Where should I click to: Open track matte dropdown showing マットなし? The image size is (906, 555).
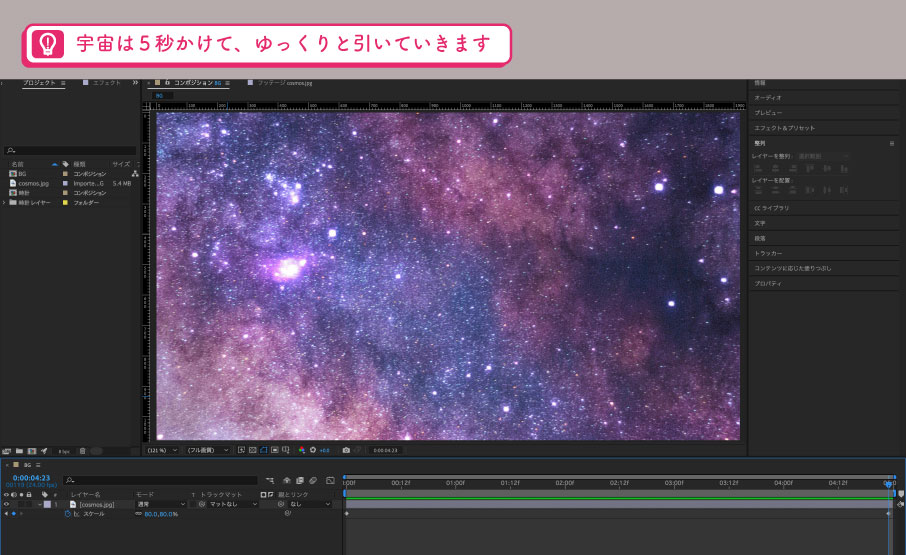(232, 505)
